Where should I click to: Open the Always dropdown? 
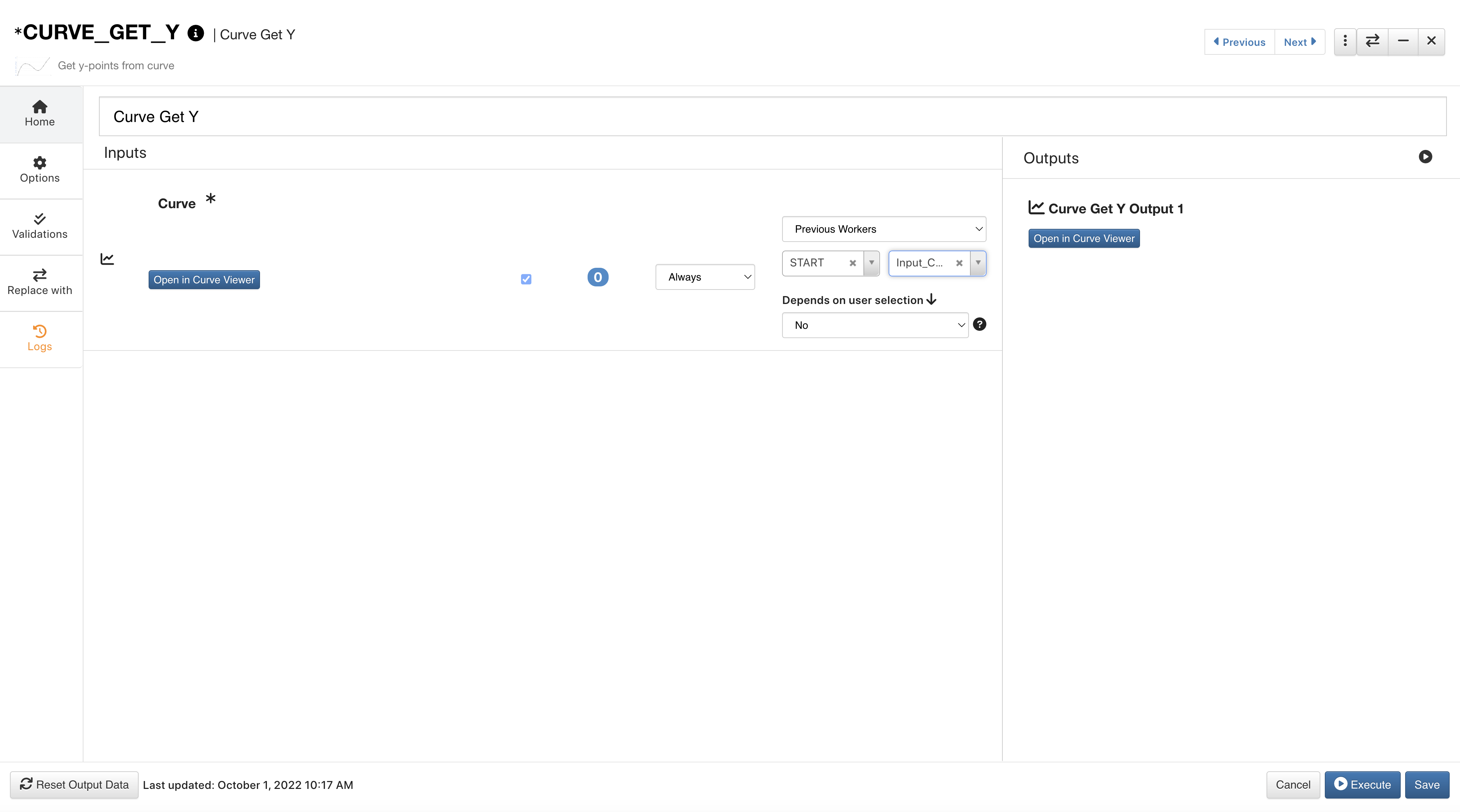[705, 277]
